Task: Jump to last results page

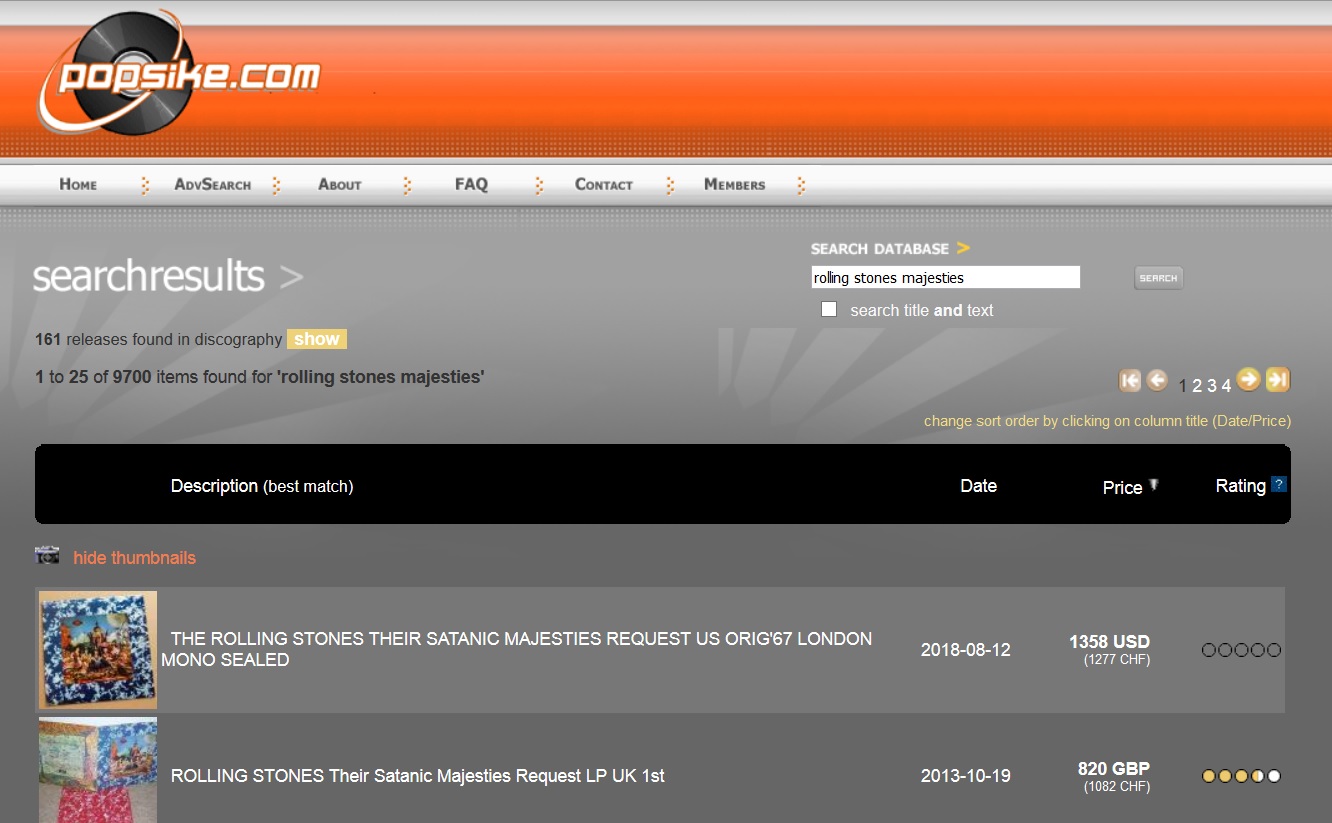Action: click(1277, 379)
